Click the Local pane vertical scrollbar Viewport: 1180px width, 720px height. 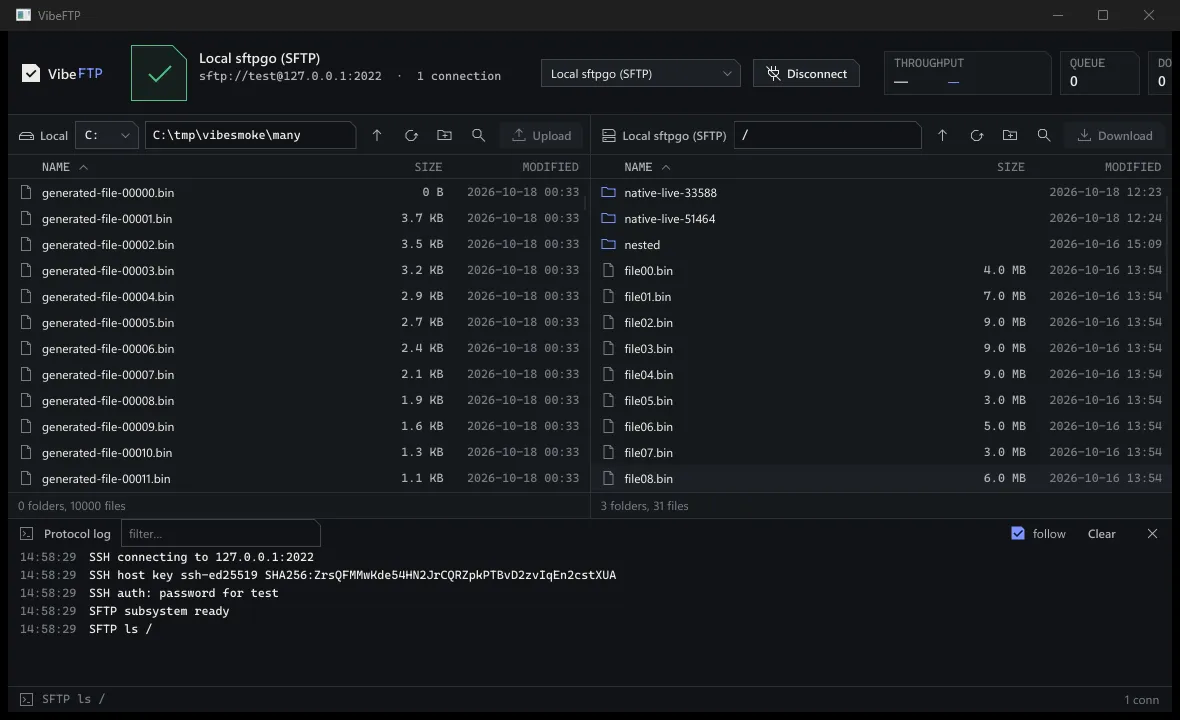click(585, 202)
